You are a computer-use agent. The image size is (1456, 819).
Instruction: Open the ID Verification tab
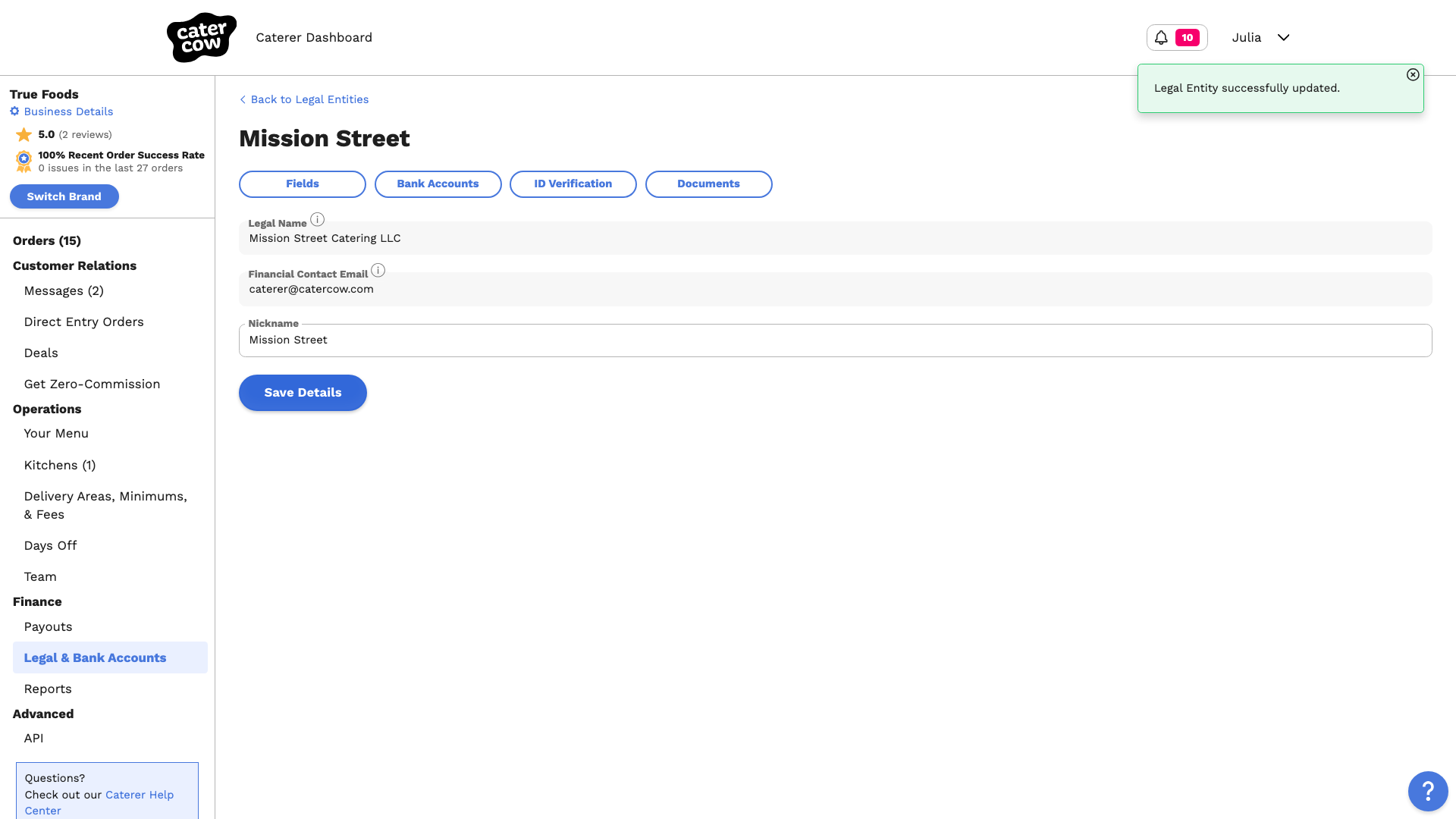pyautogui.click(x=573, y=184)
